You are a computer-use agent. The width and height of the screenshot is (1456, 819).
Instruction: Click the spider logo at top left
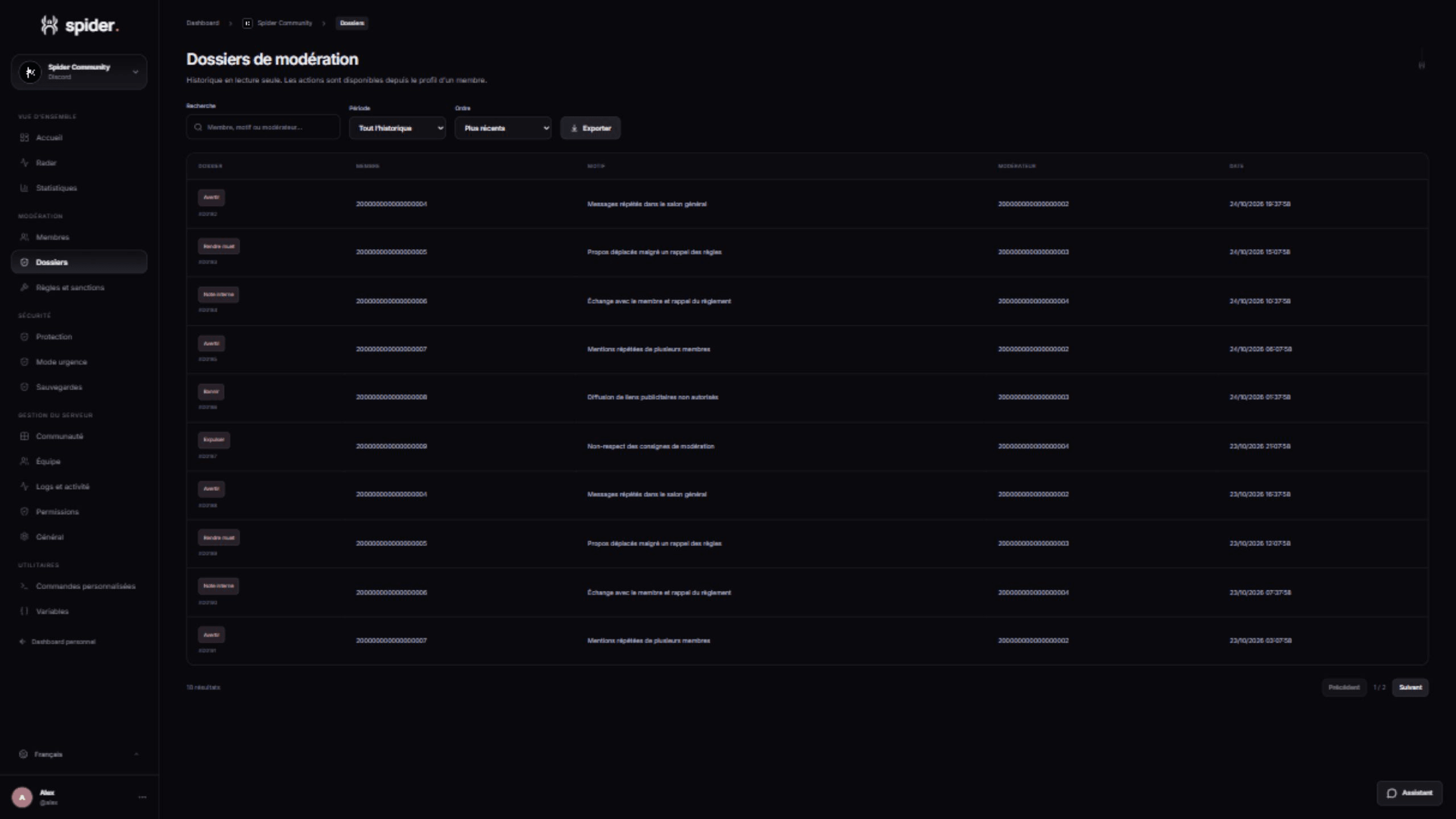(x=79, y=25)
